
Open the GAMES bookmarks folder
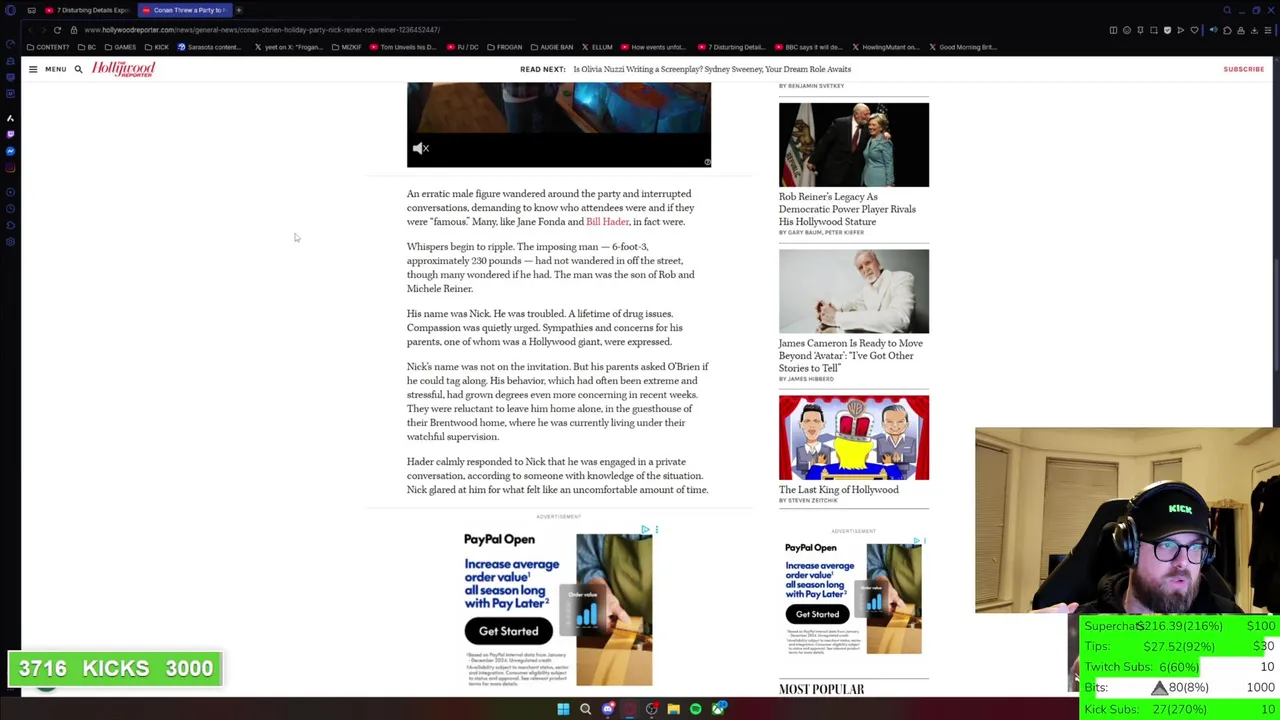click(120, 47)
